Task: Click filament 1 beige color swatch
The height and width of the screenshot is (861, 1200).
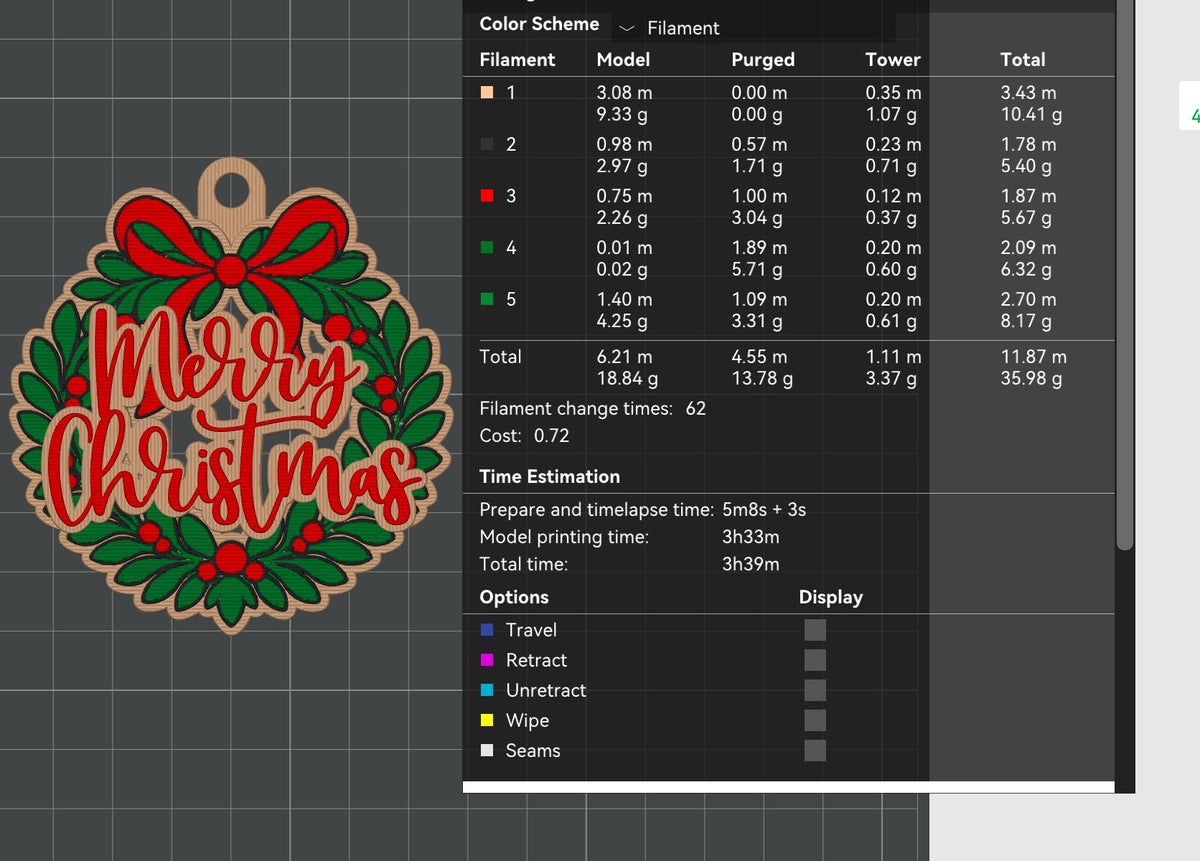Action: click(x=487, y=92)
